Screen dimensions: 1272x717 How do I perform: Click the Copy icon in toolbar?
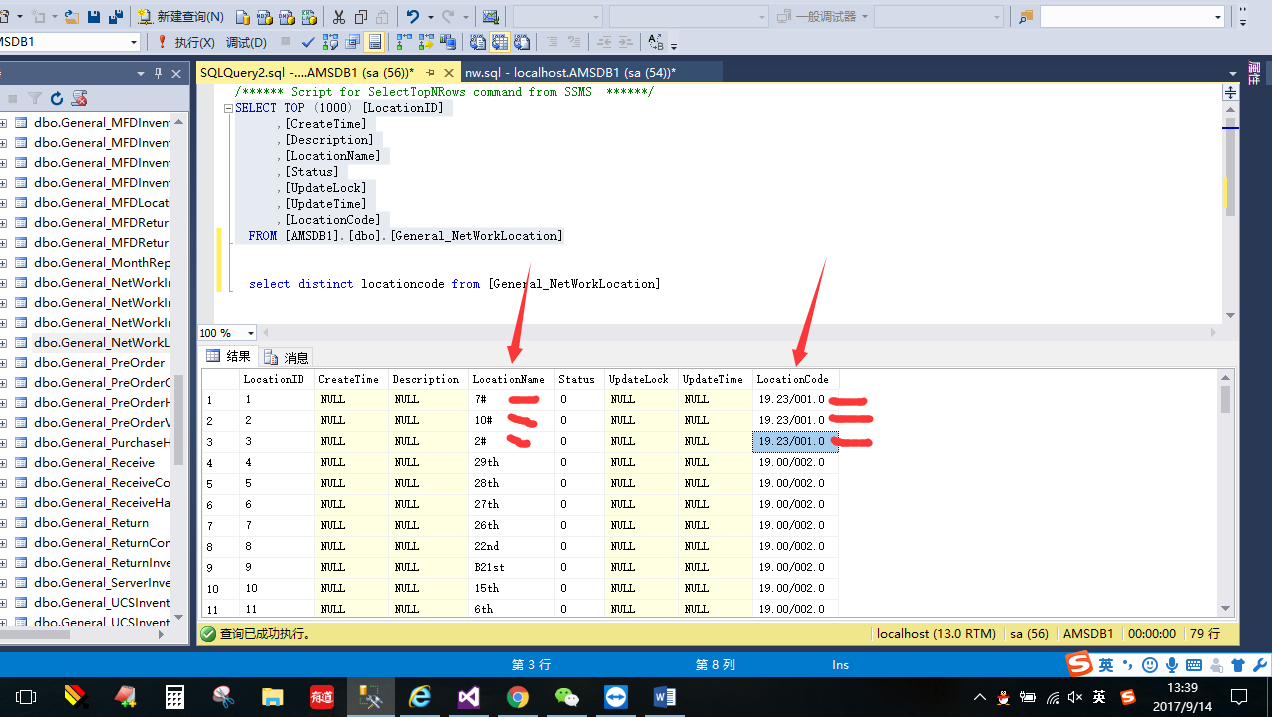[x=361, y=17]
